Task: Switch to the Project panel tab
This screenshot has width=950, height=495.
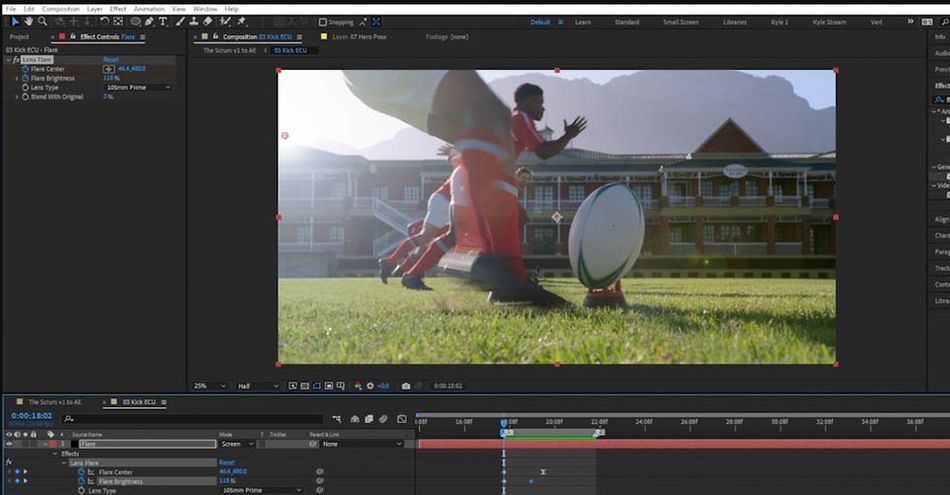Action: click(19, 37)
